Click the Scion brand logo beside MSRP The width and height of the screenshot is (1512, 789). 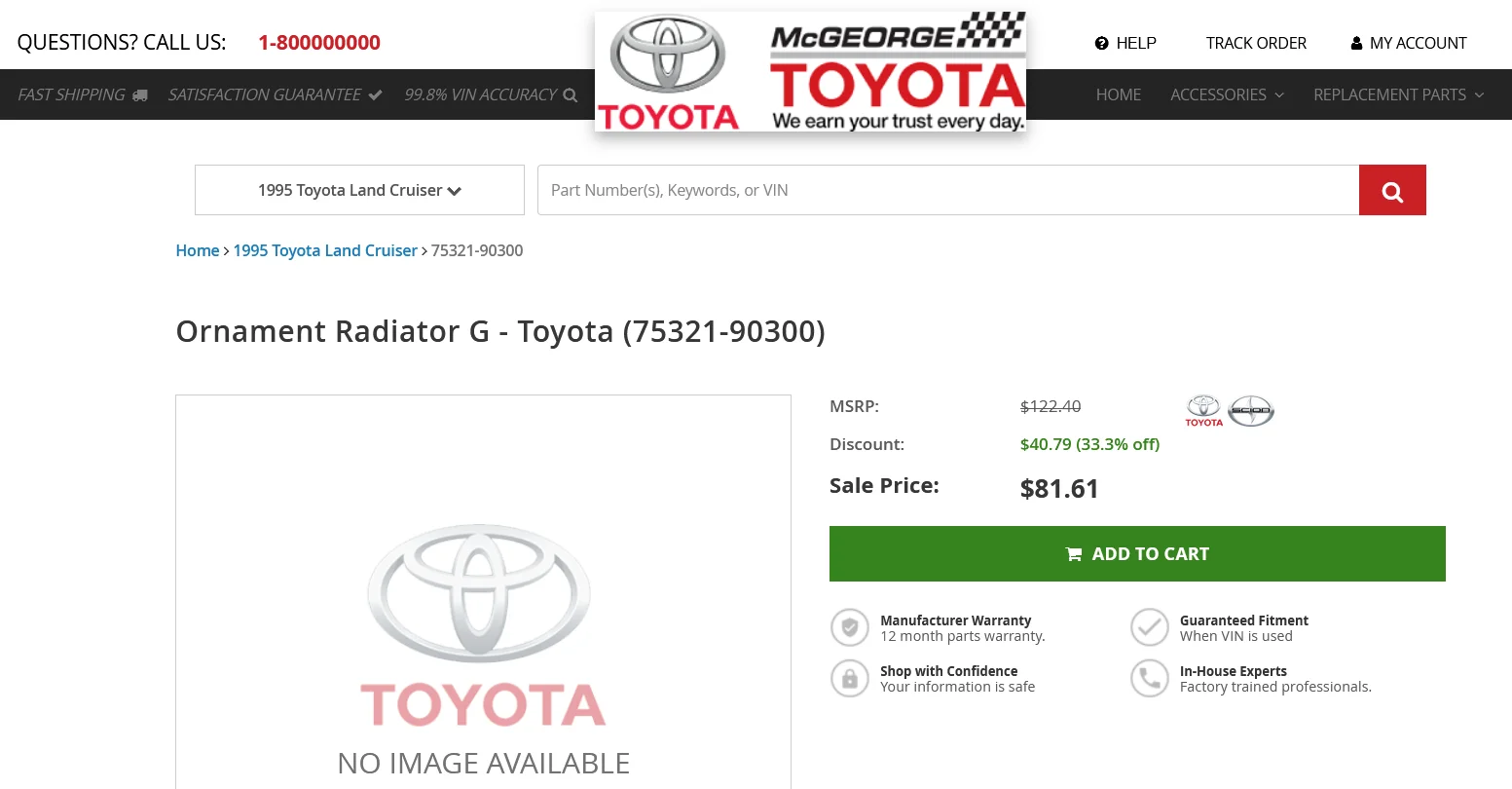coord(1251,410)
